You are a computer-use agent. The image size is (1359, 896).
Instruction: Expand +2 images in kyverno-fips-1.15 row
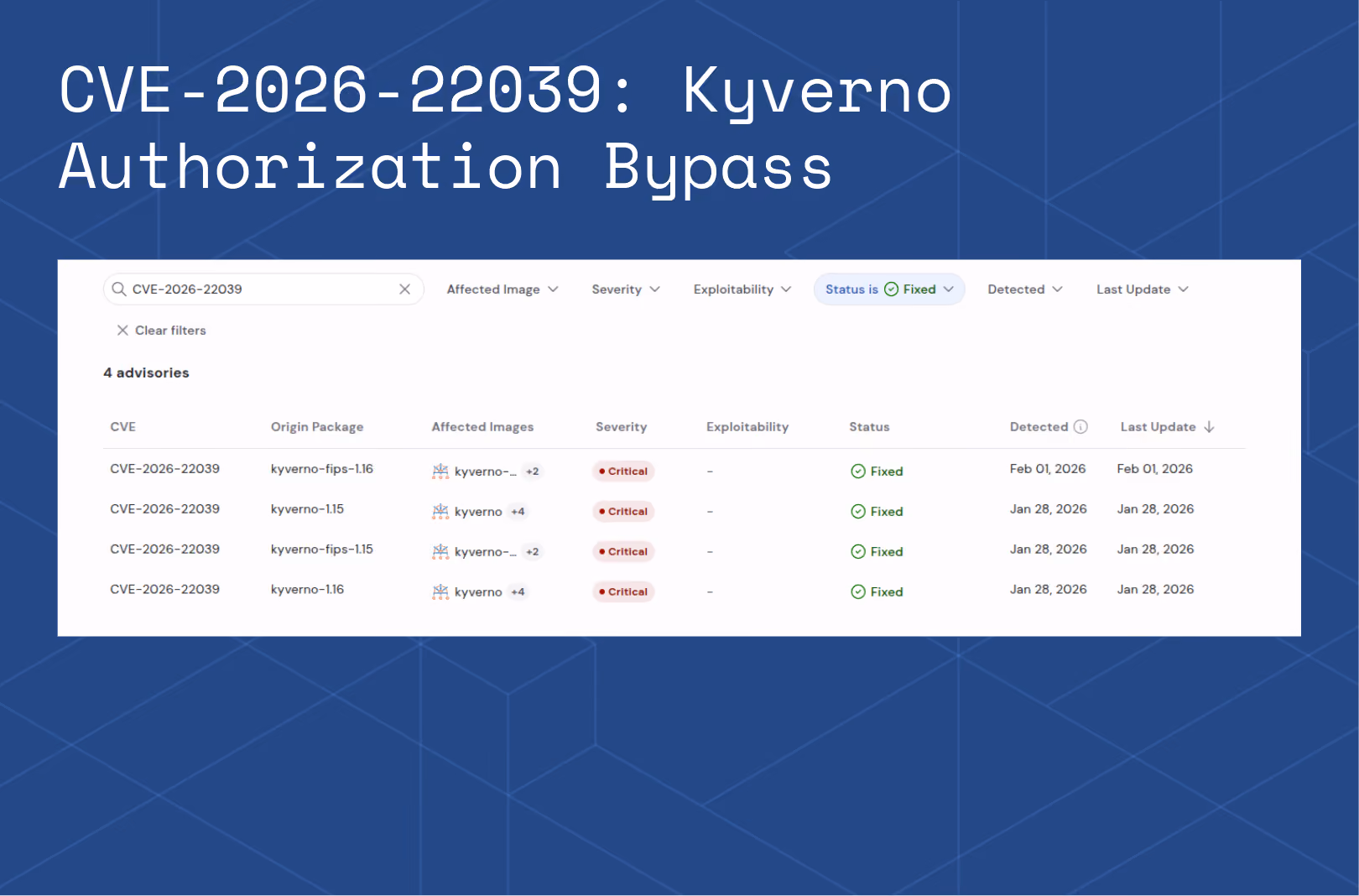point(533,552)
